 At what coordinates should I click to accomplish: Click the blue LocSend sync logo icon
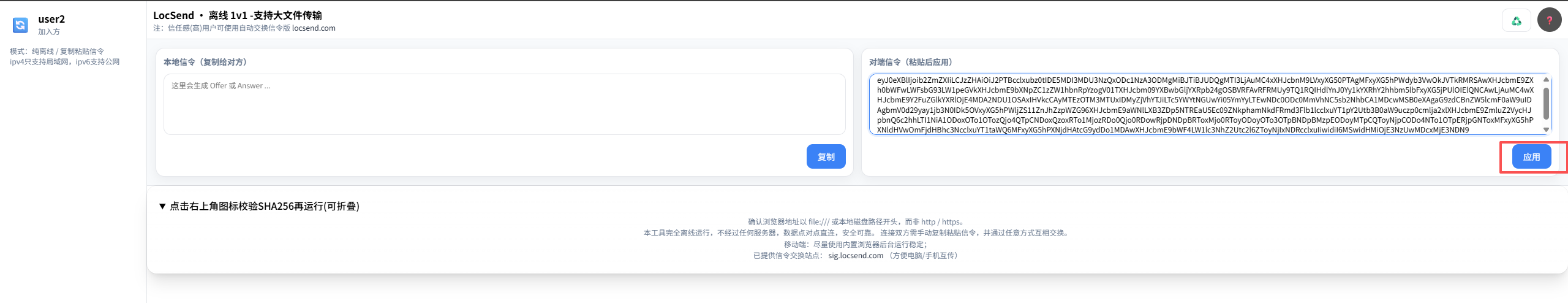coord(20,25)
